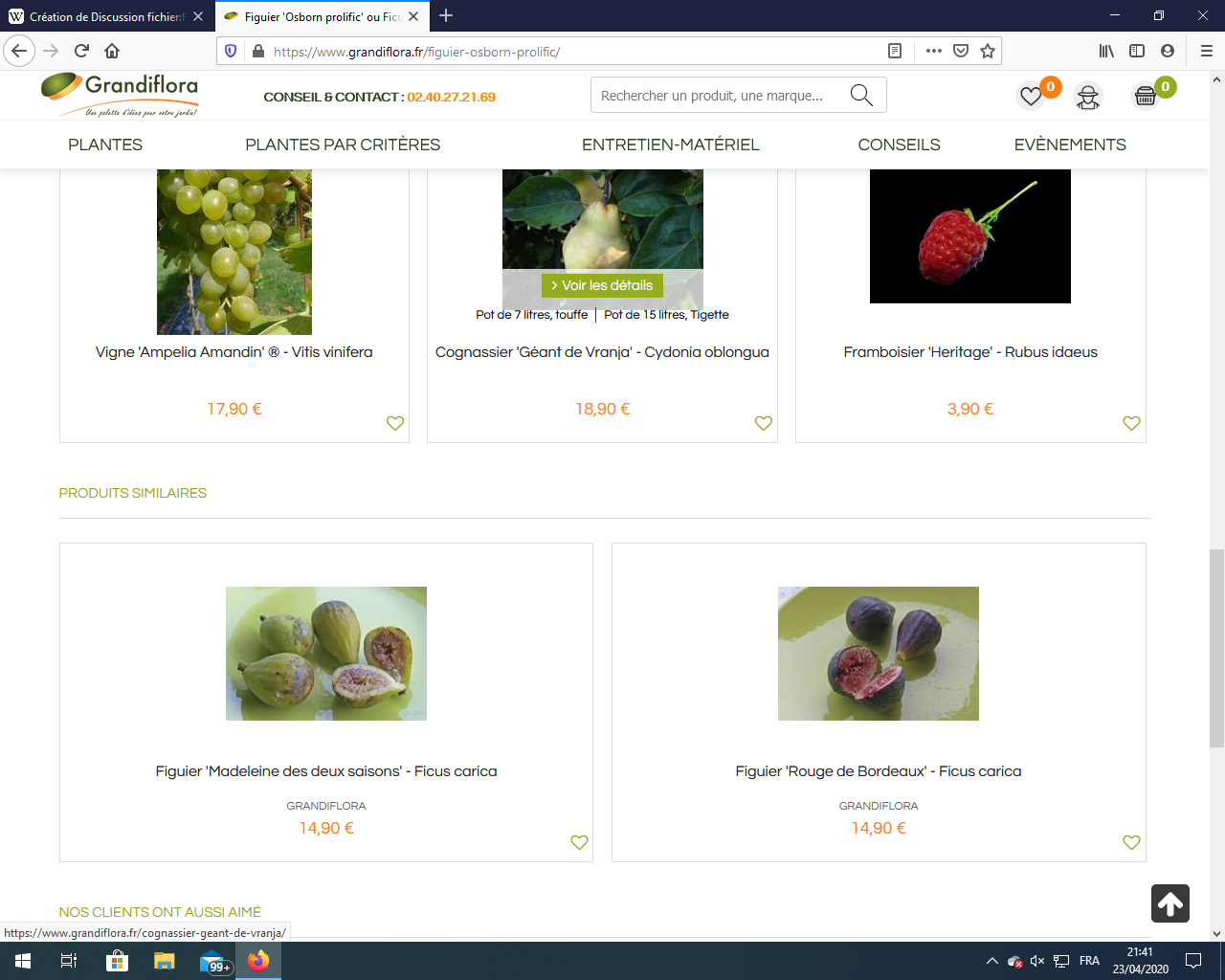Open Figuier 'Madeleine des deux saisons' link
Image resolution: width=1225 pixels, height=980 pixels.
[x=326, y=771]
